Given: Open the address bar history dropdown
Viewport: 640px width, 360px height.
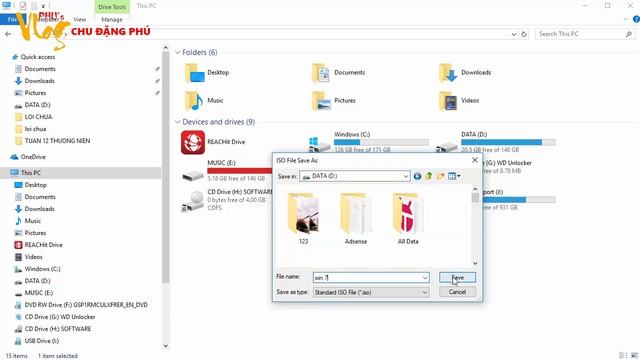Looking at the screenshot, I should pyautogui.click(x=514, y=34).
